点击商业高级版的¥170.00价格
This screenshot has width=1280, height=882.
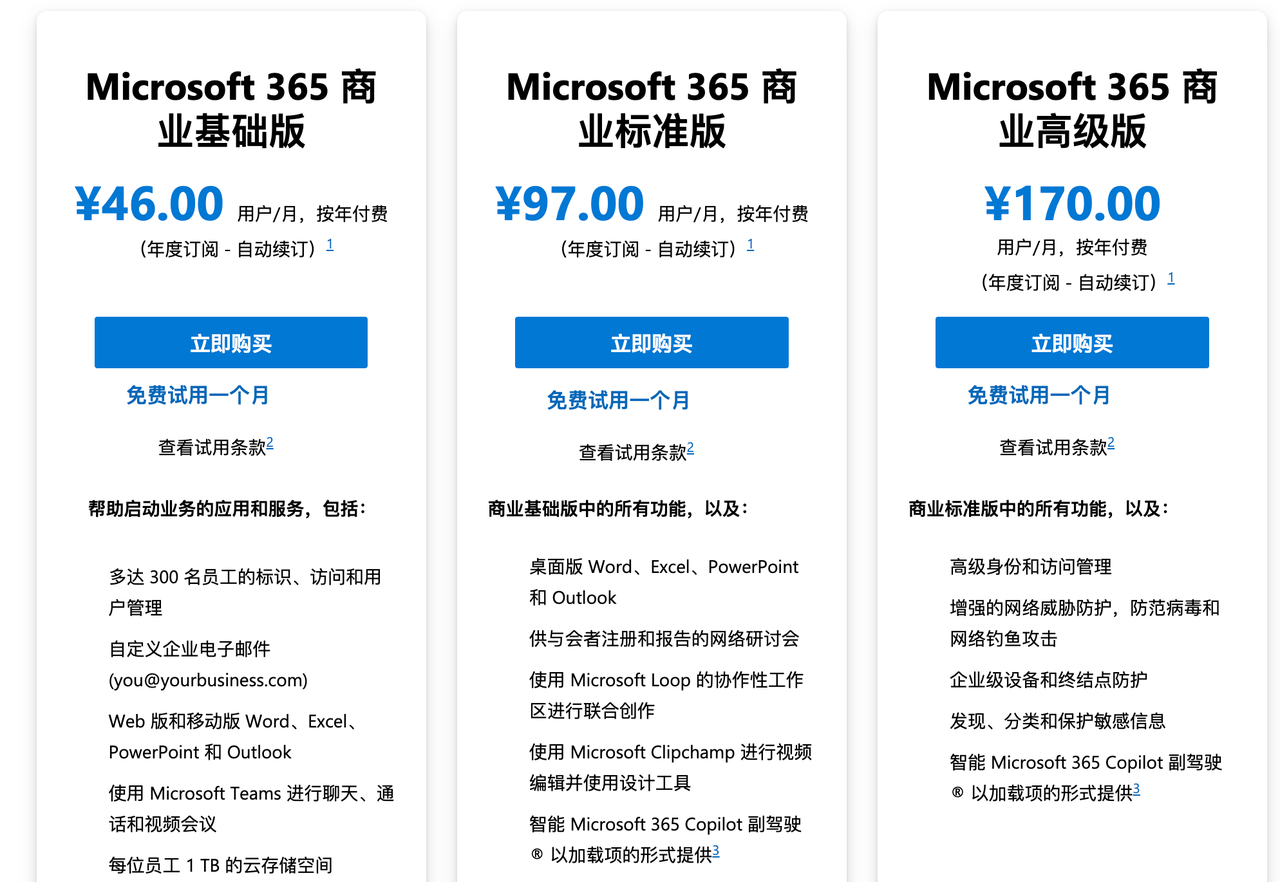[1074, 204]
